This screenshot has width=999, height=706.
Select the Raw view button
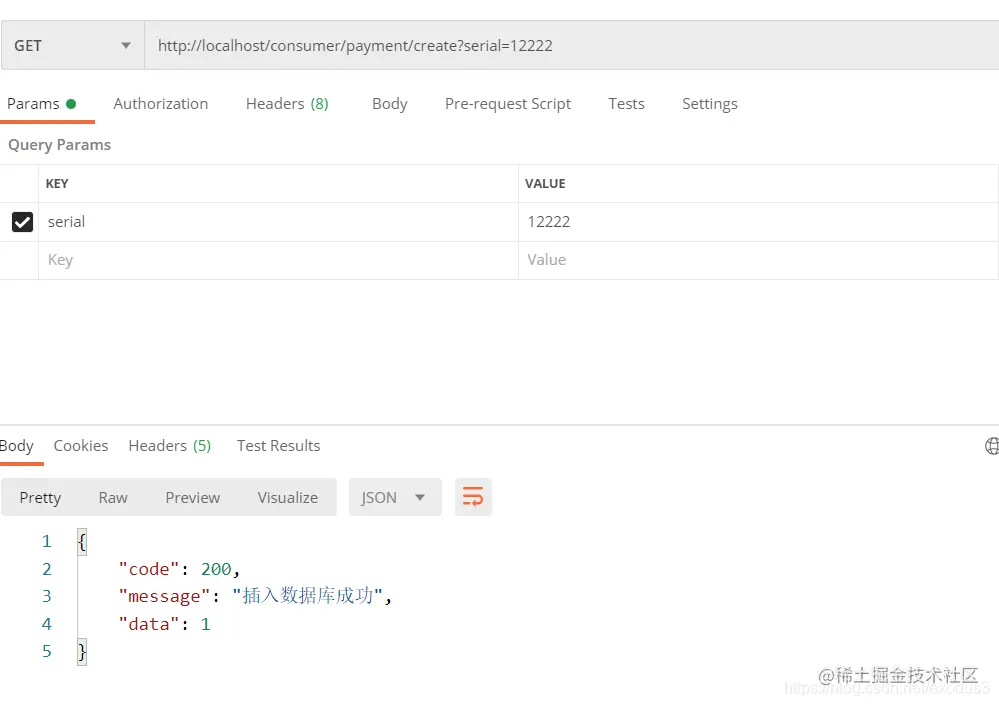113,497
